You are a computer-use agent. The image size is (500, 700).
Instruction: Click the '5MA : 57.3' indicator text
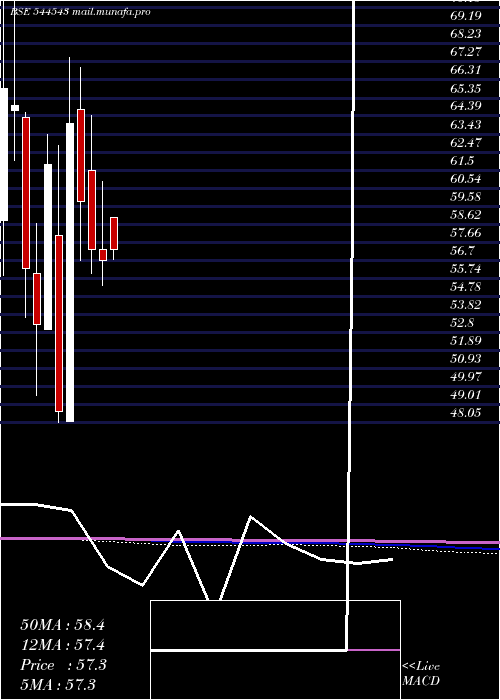(x=58, y=685)
